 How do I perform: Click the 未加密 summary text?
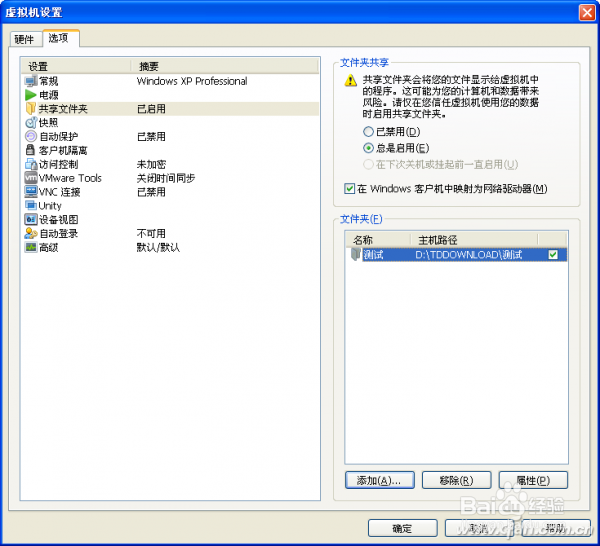(x=151, y=164)
